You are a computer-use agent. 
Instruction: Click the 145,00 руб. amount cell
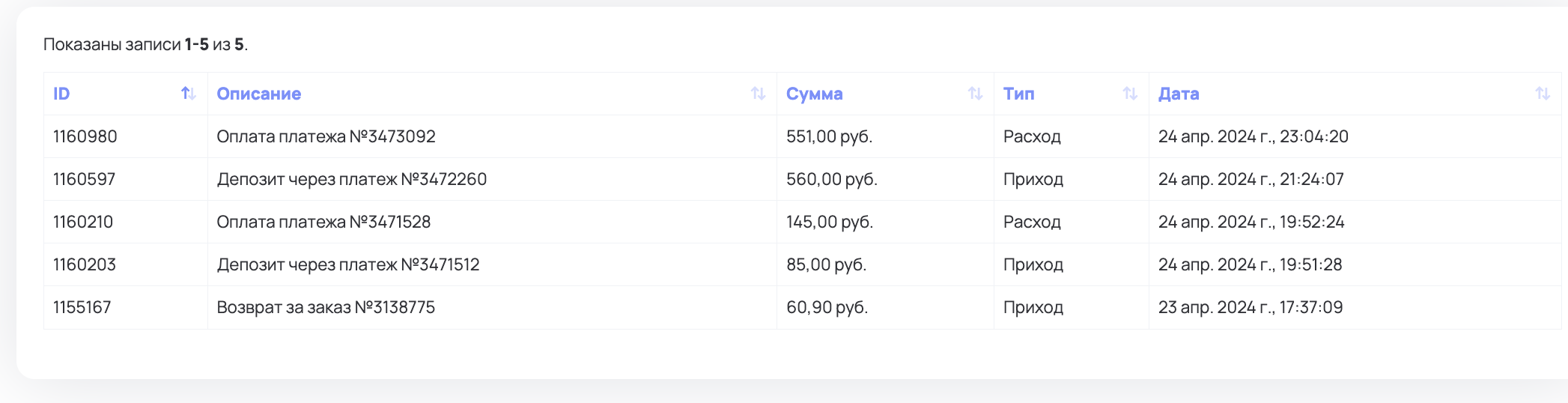[830, 222]
